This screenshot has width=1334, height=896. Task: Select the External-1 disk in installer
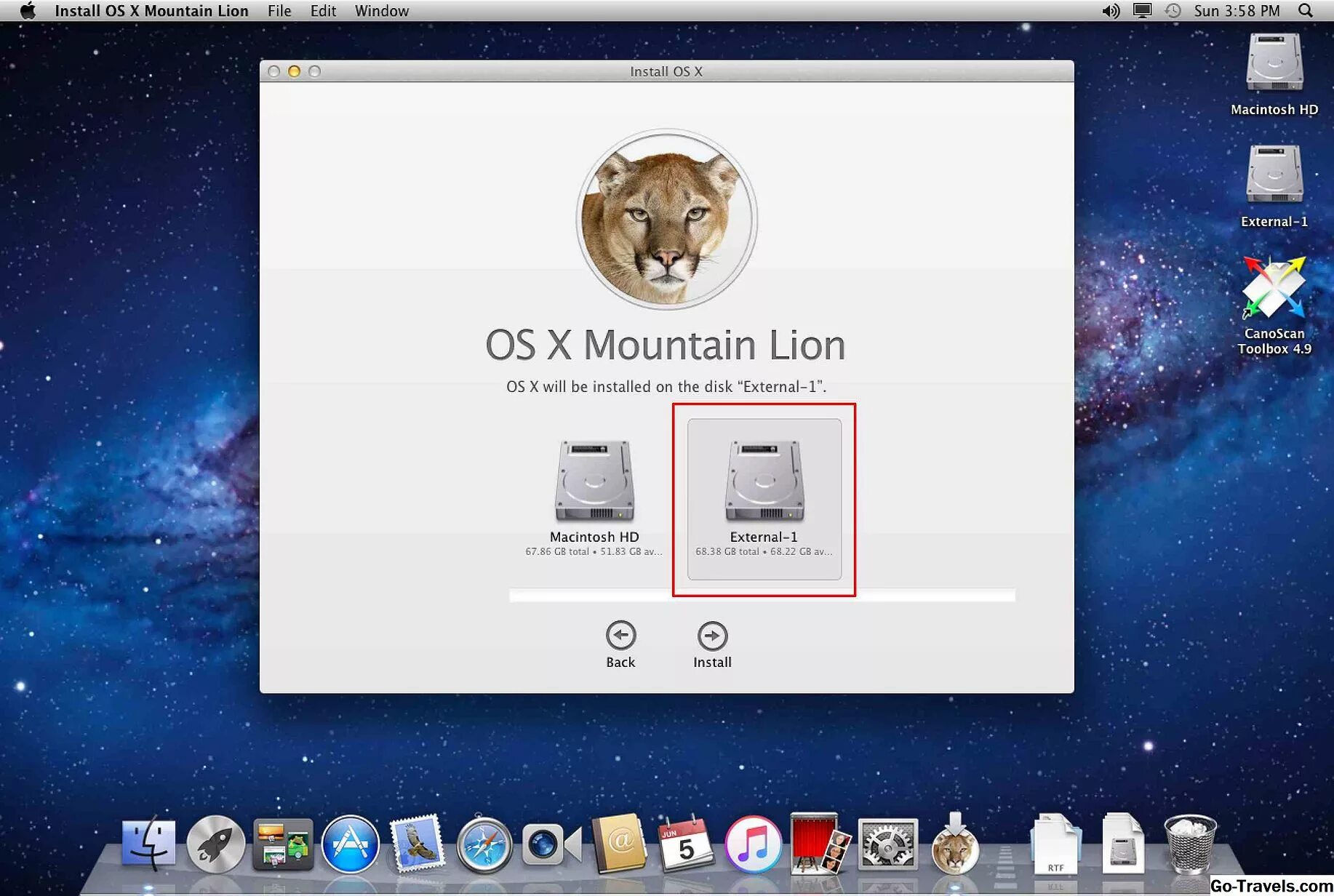pos(764,499)
